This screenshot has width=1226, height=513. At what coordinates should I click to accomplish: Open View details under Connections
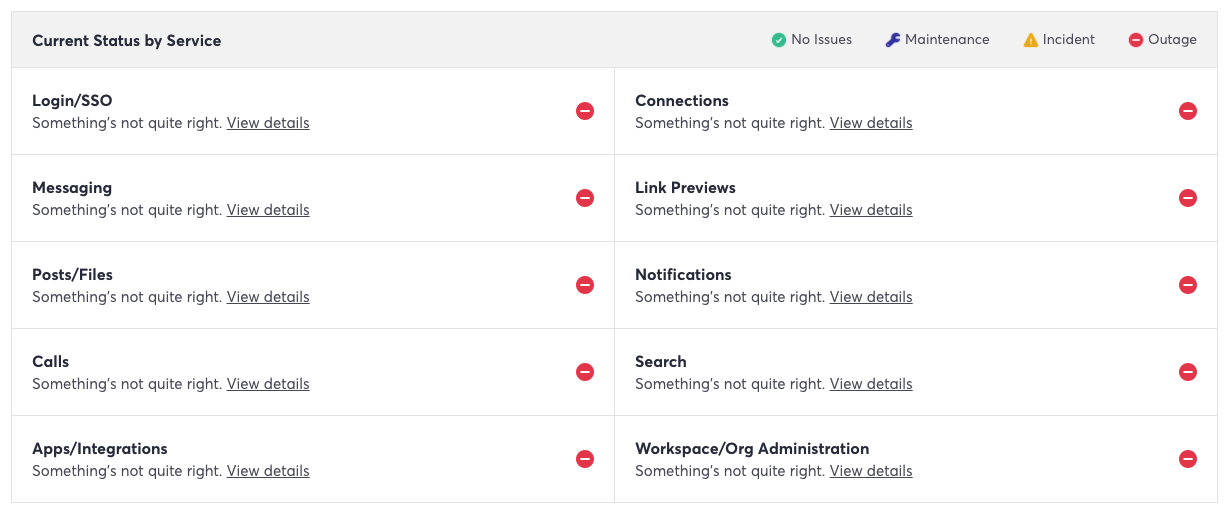[x=871, y=123]
